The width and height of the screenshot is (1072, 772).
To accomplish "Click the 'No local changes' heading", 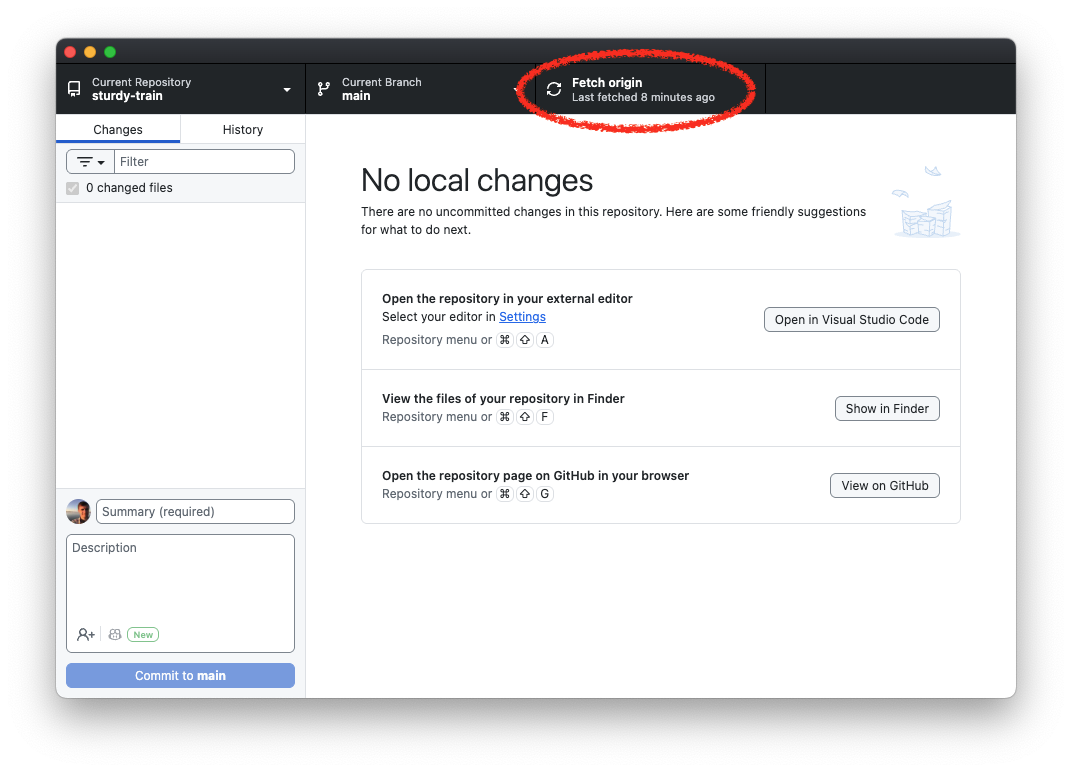I will click(477, 181).
